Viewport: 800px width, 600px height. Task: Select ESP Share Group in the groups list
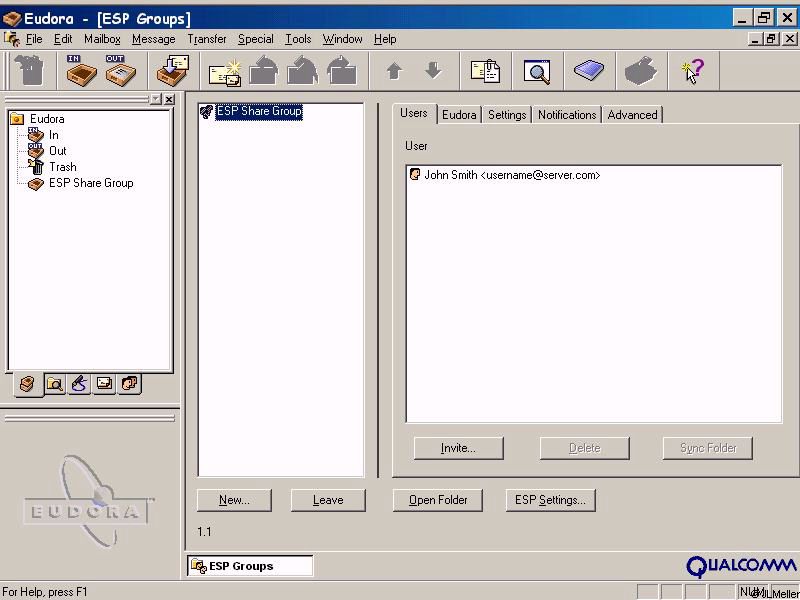pyautogui.click(x=259, y=111)
